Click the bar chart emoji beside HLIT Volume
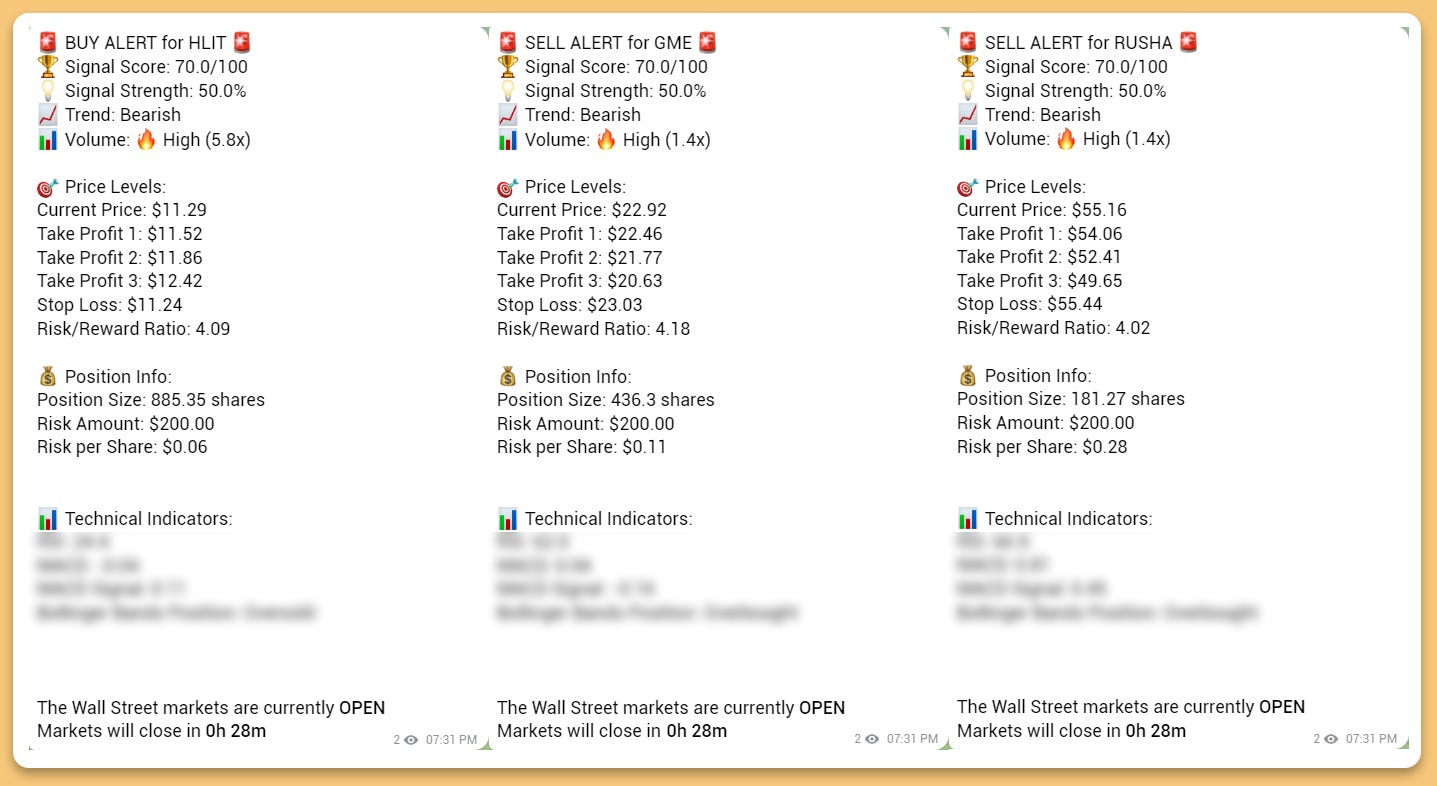 tap(48, 139)
